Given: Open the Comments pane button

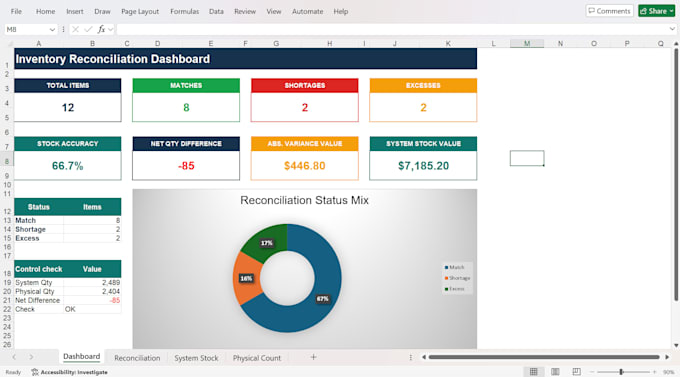Looking at the screenshot, I should 609,11.
